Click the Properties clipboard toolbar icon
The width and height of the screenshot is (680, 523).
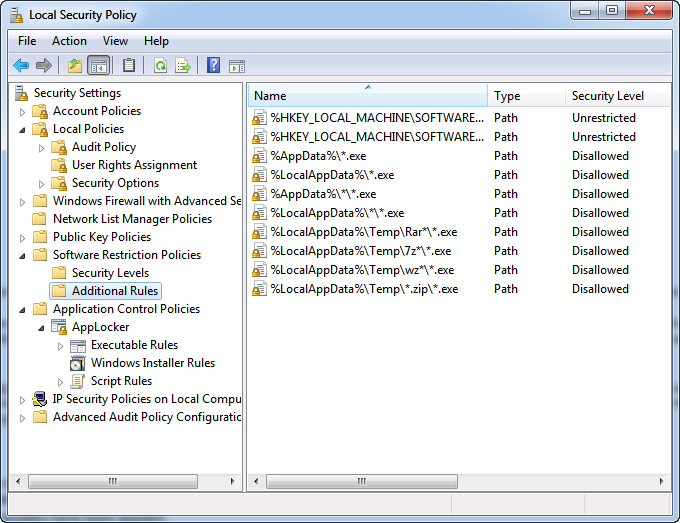[x=129, y=65]
